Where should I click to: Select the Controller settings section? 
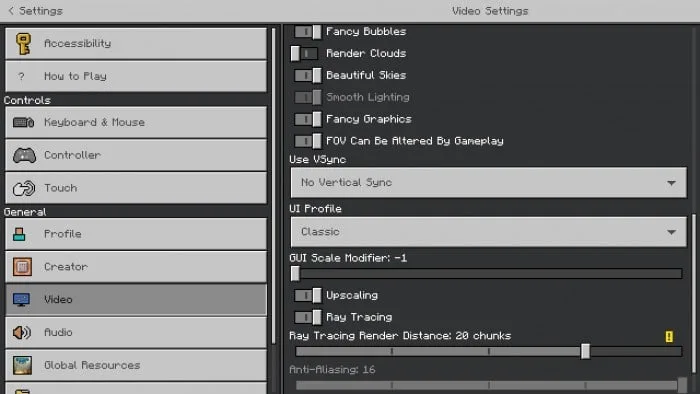tap(136, 155)
